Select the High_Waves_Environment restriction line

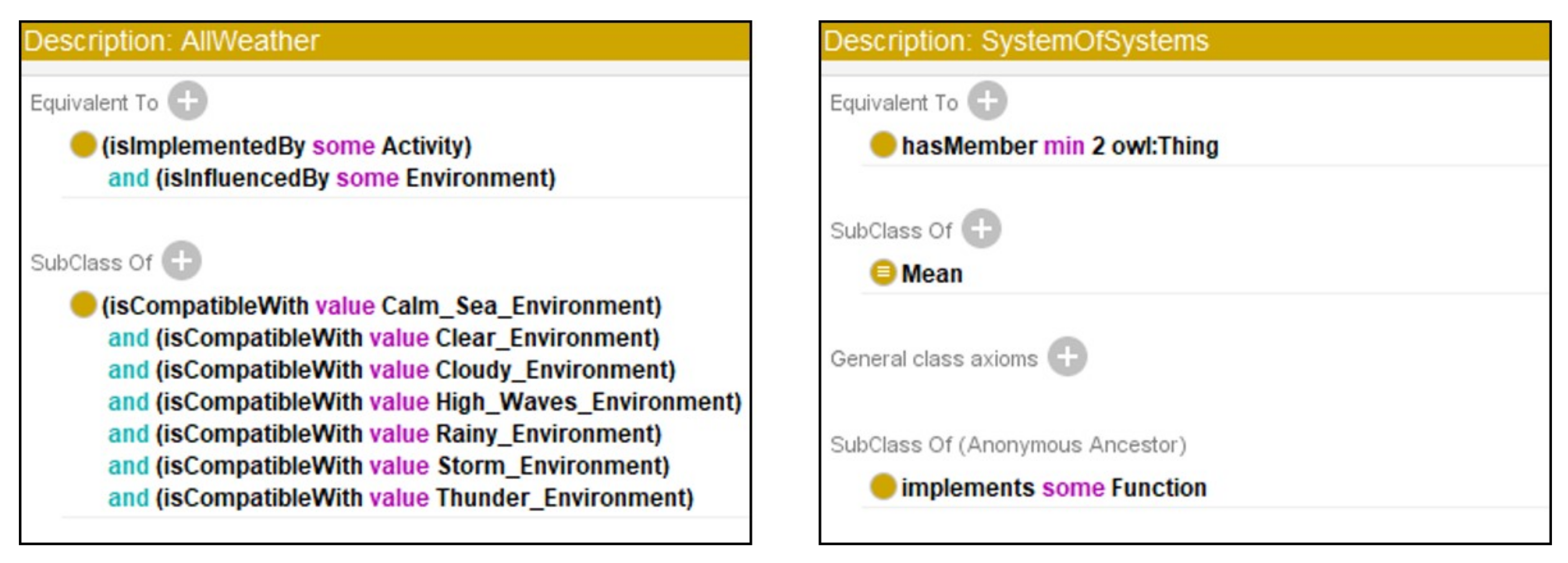(x=424, y=402)
